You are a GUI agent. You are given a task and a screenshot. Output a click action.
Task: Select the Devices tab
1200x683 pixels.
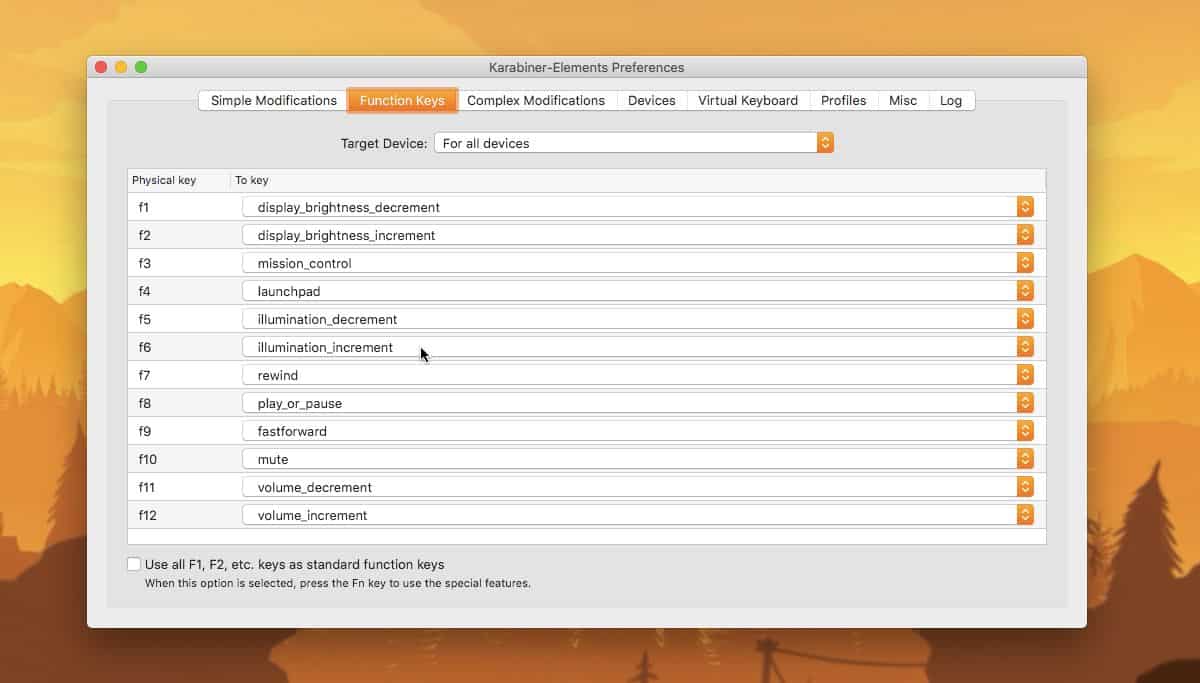pyautogui.click(x=651, y=100)
